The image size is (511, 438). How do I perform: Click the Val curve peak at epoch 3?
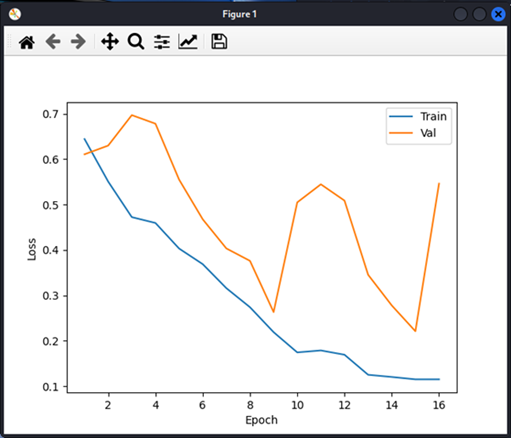(x=132, y=115)
